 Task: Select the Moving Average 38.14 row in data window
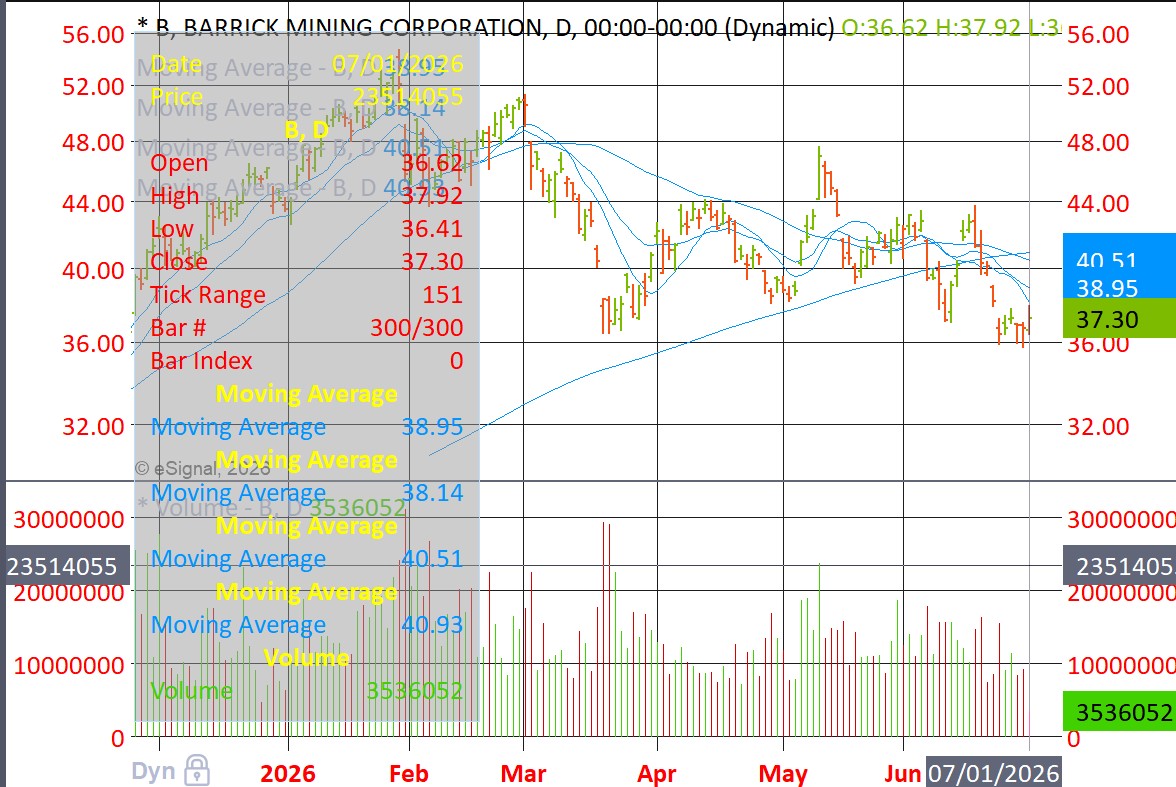point(307,493)
